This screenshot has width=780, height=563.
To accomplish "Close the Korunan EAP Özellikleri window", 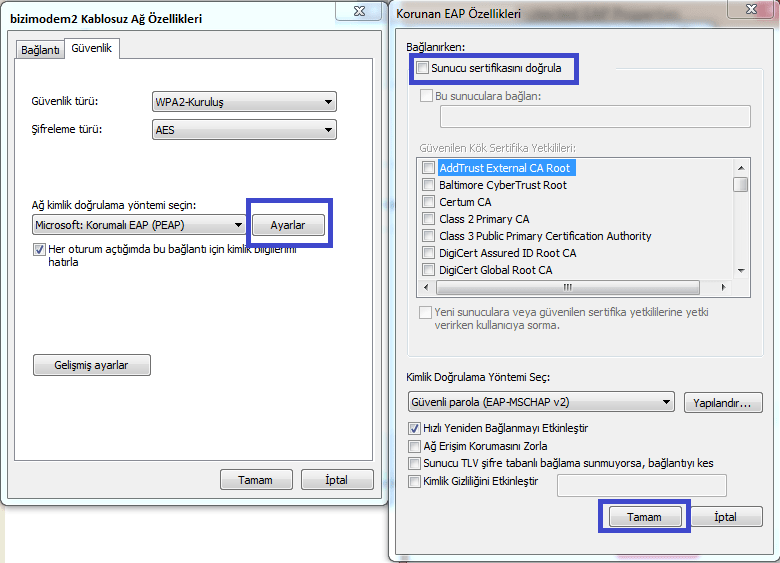I will click(x=751, y=9).
